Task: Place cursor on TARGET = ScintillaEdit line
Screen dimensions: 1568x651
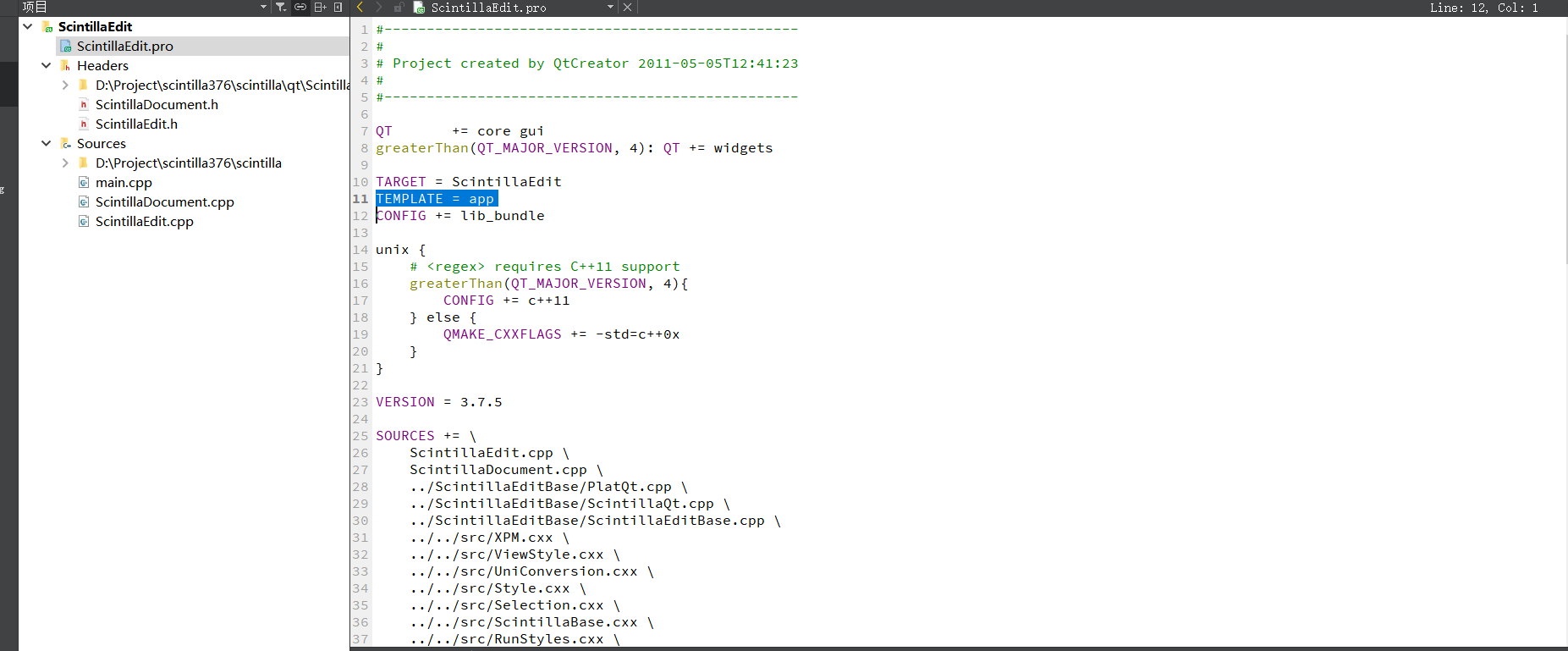Action: point(468,181)
